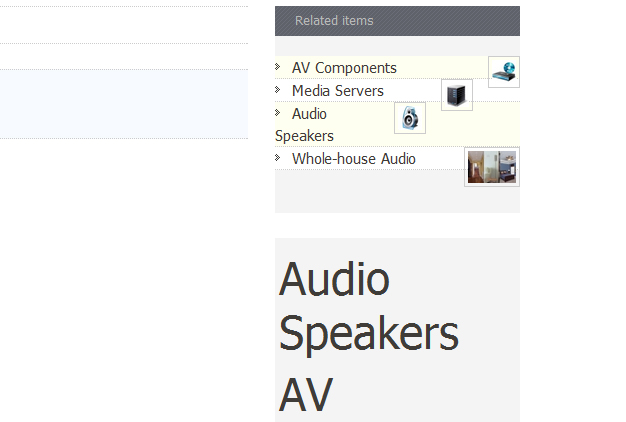Screen dimensions: 626x422
Task: Click the Audio Speakers loudspeaker icon
Action: pyautogui.click(x=410, y=118)
